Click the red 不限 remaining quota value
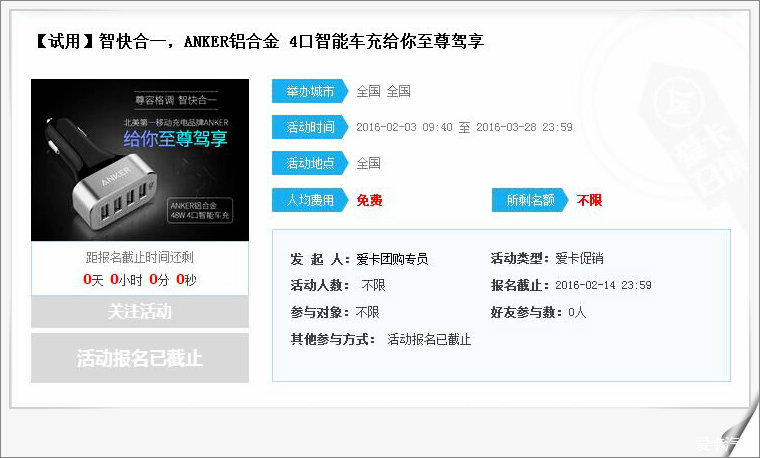The width and height of the screenshot is (760, 458). click(589, 200)
